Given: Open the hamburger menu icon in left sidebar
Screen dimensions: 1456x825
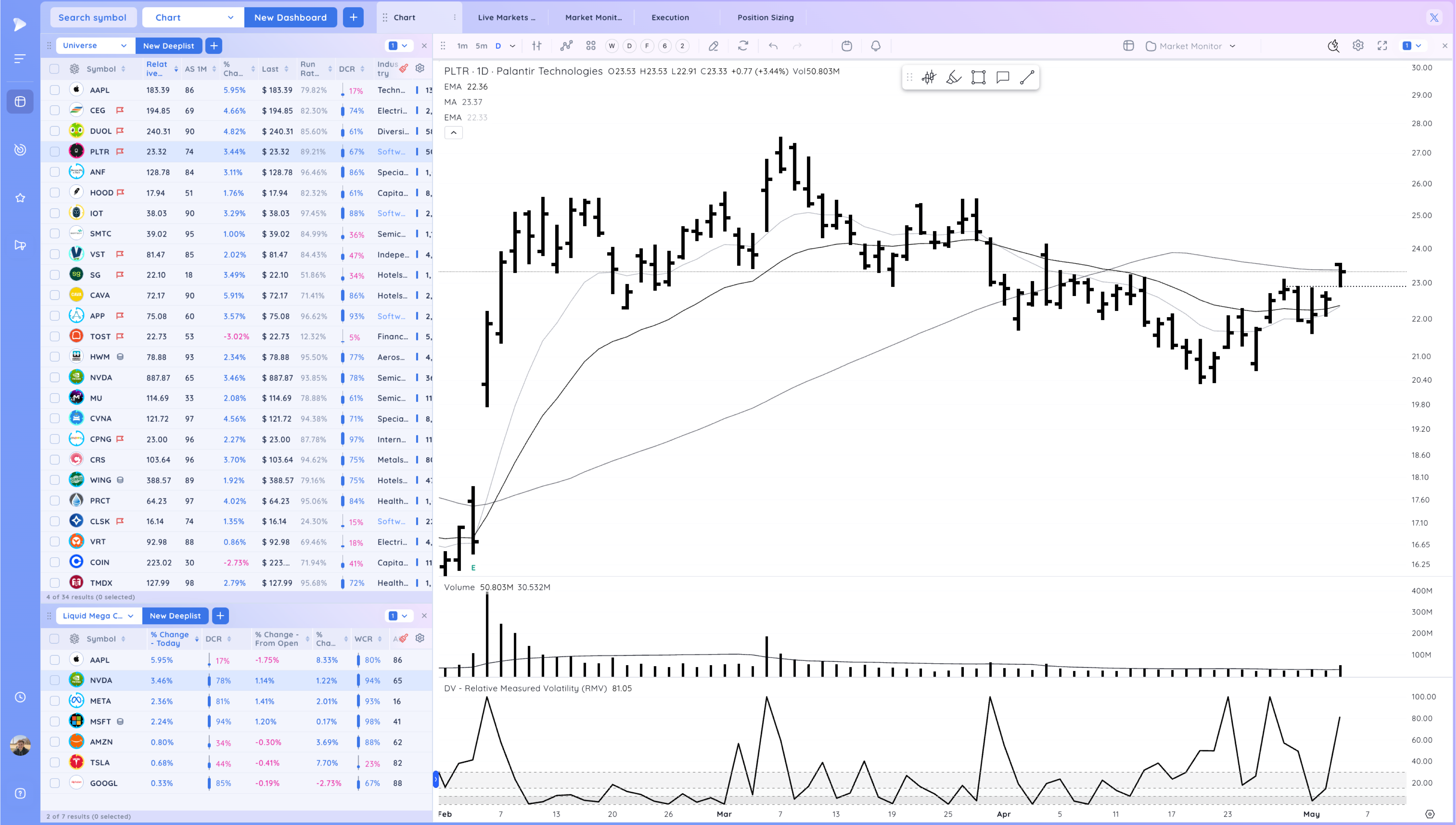Looking at the screenshot, I should (x=20, y=58).
